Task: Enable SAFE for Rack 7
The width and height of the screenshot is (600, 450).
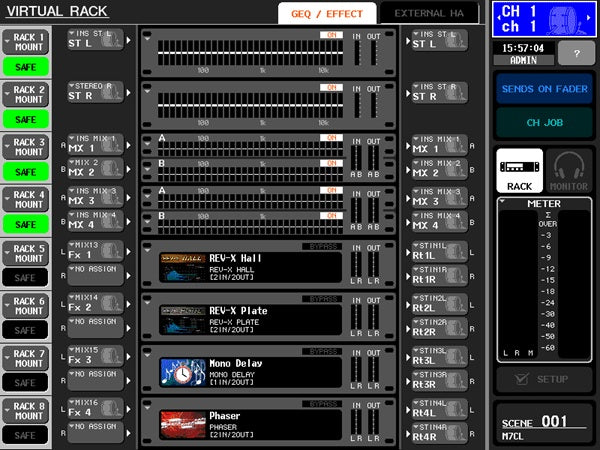Action: (26, 382)
